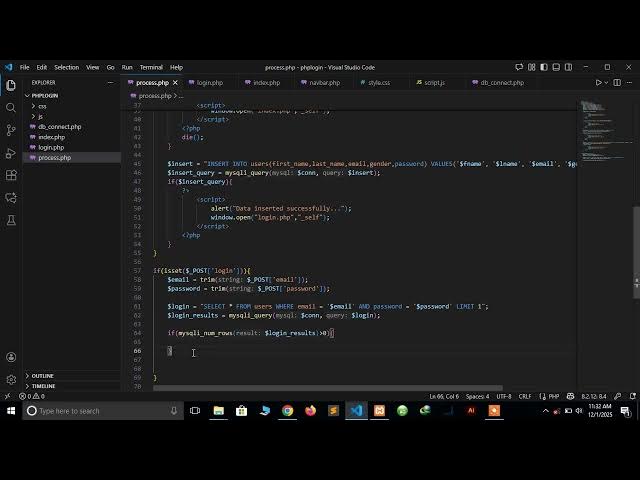Expand the OUTLINE section

(42, 376)
